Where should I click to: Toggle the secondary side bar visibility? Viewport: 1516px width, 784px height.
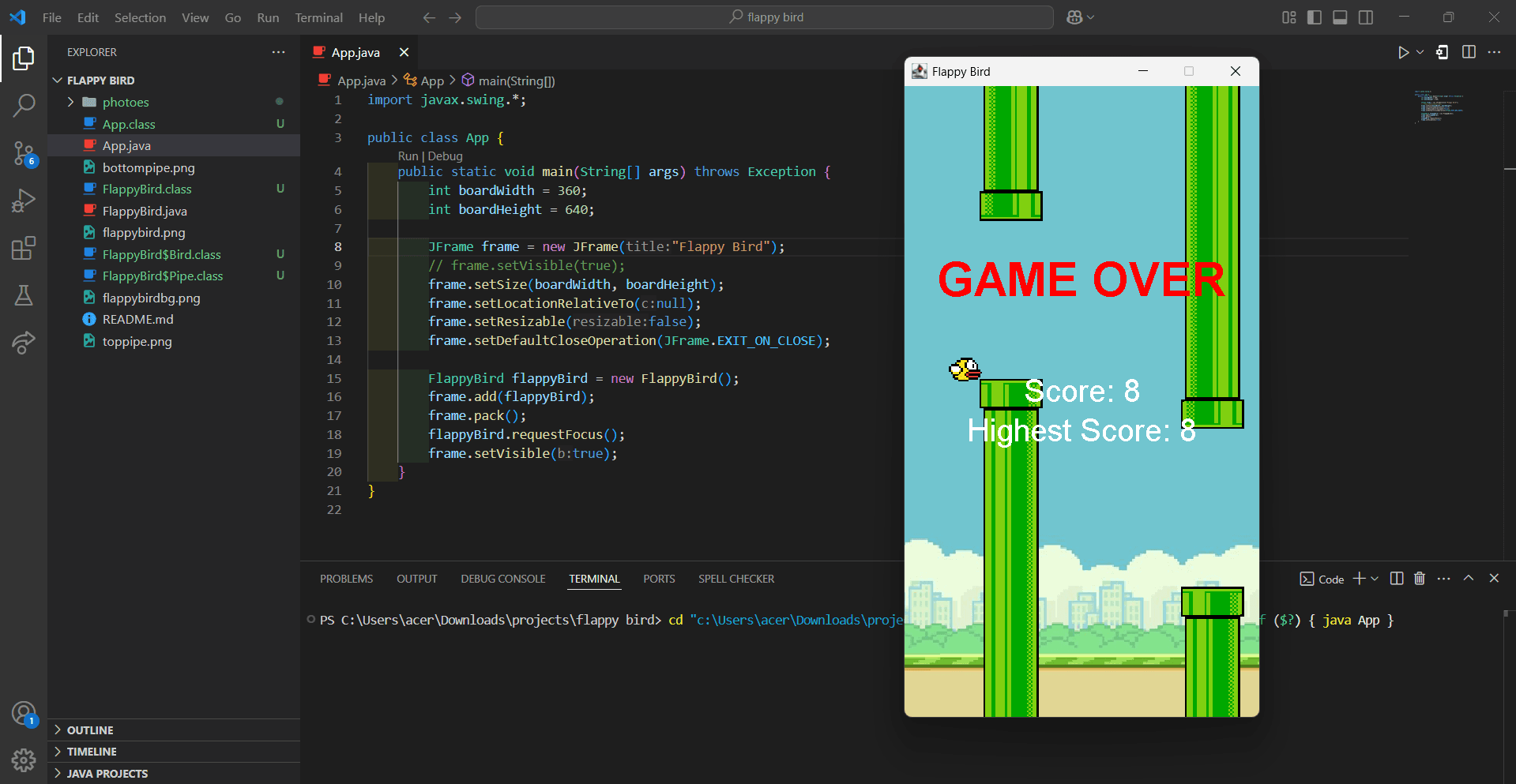click(1366, 17)
